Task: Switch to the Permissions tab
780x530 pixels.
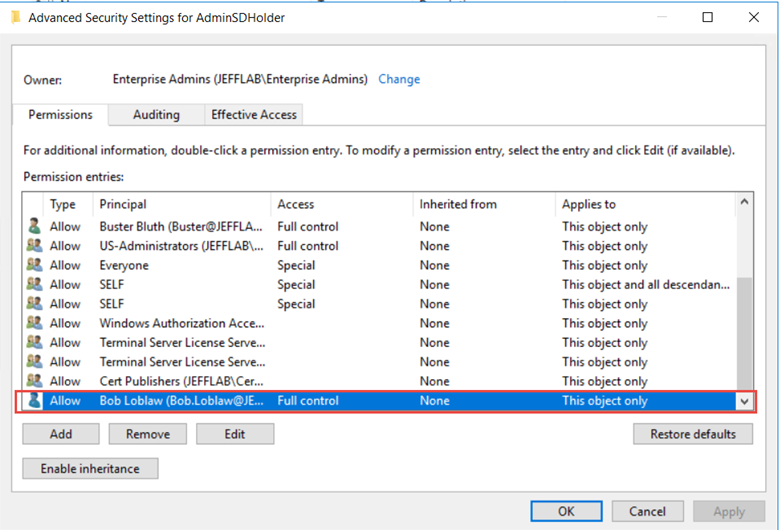Action: 60,115
